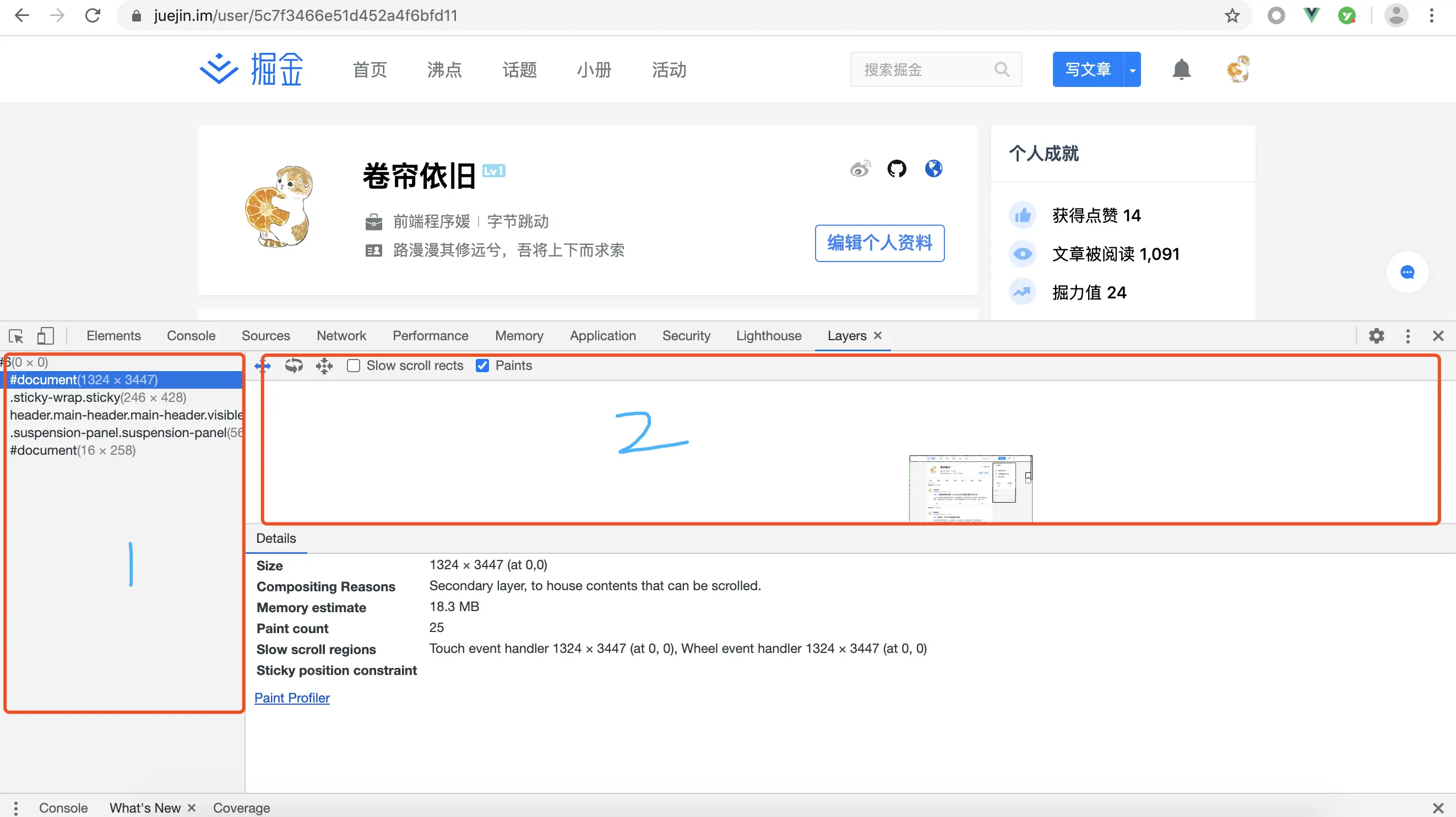Open the drawer three-dot menu beside Console
The image size is (1456, 817).
[16, 808]
